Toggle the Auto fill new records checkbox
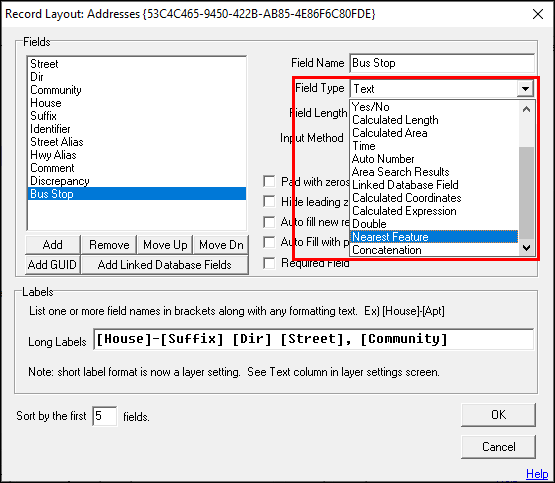This screenshot has width=555, height=483. coord(269,222)
